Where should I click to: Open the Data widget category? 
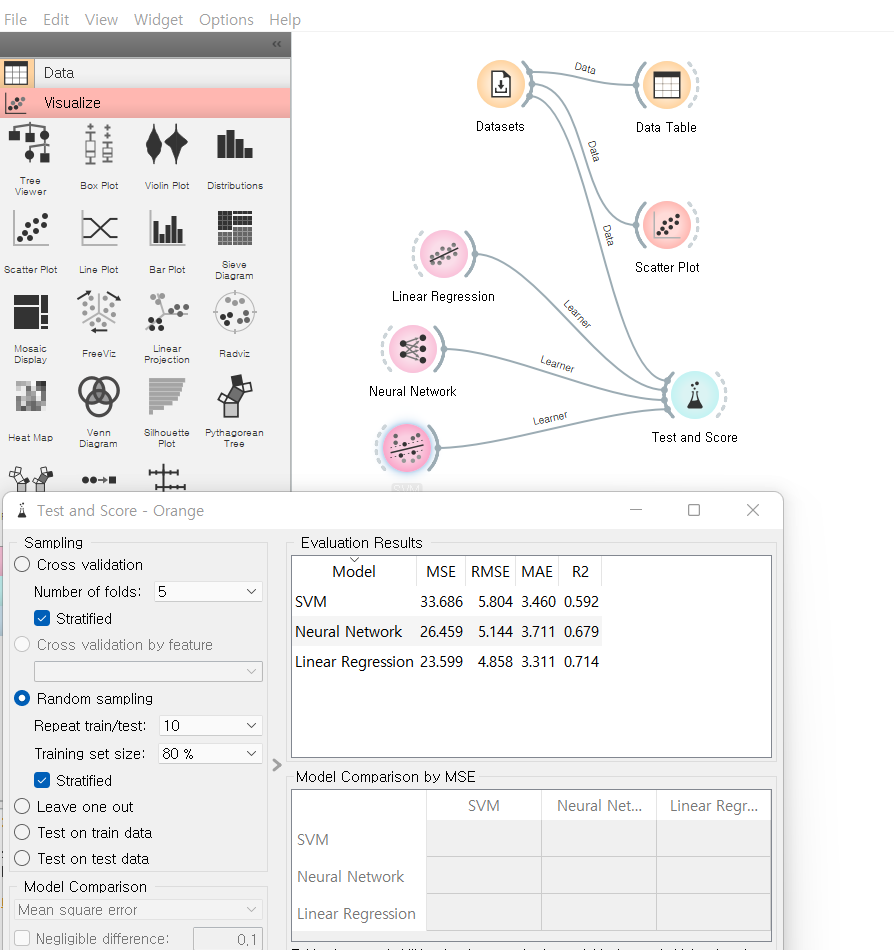point(58,73)
